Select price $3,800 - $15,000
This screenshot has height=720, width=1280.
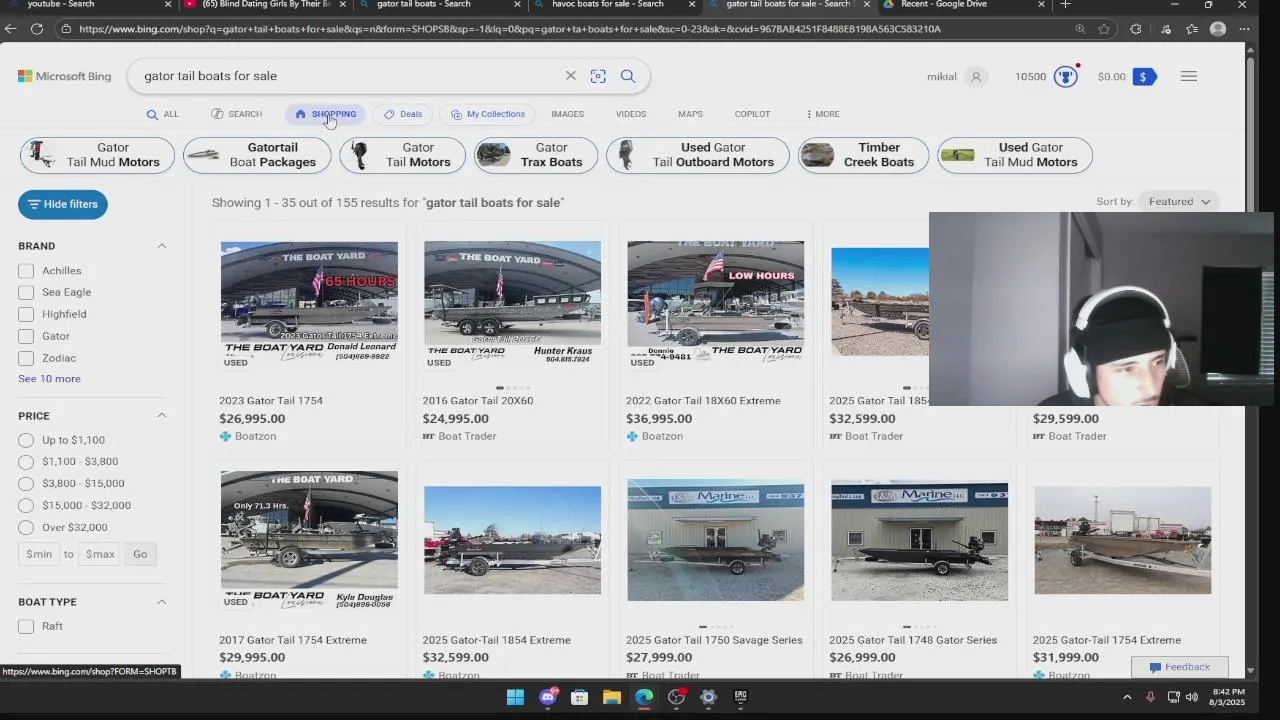(x=26, y=484)
